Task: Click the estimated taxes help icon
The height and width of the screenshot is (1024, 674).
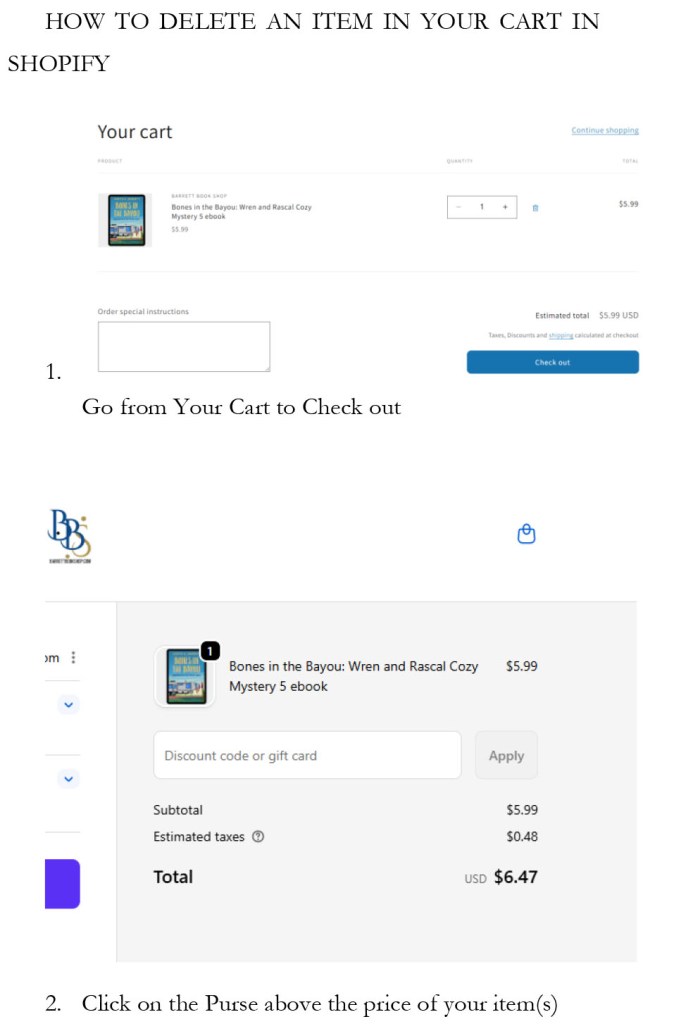Action: (258, 837)
